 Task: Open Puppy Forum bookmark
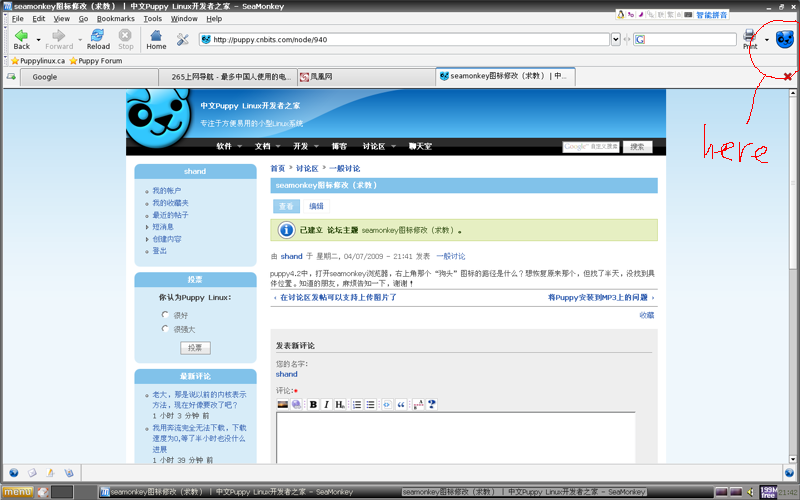(x=96, y=61)
